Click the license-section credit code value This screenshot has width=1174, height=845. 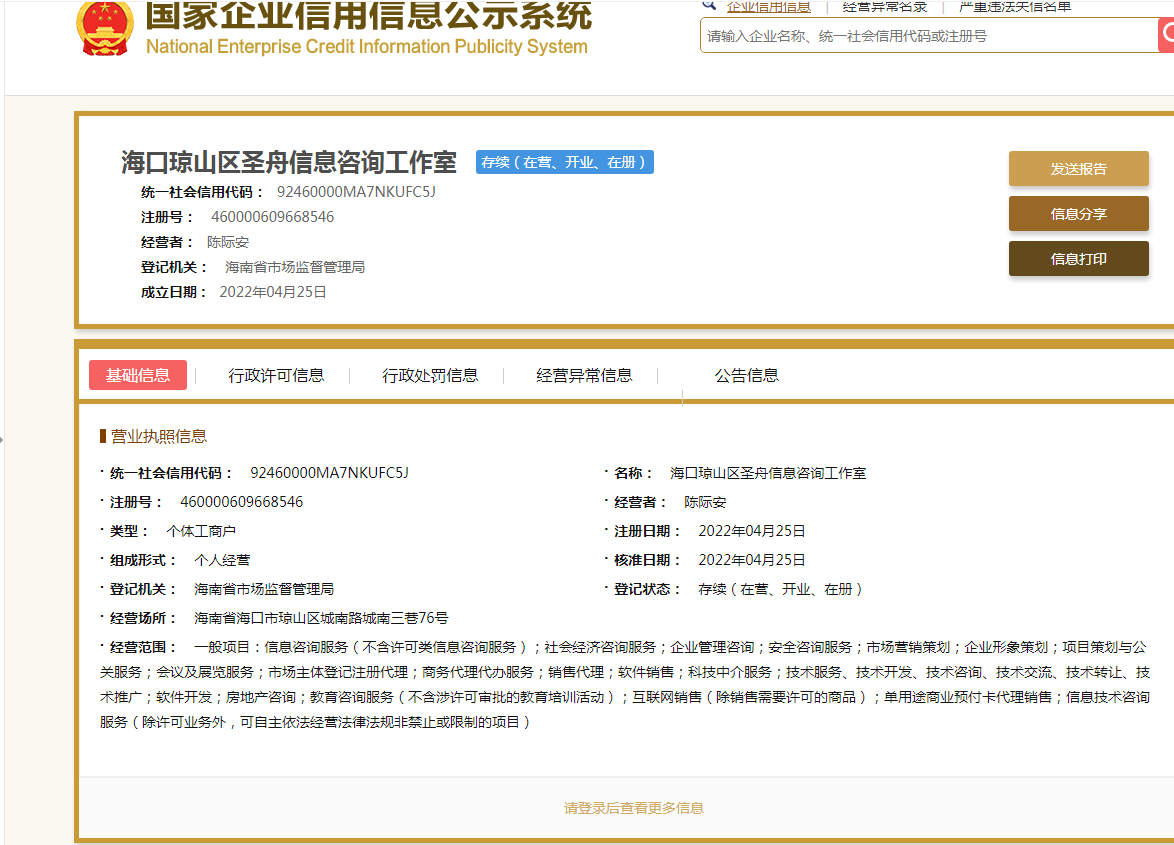[x=329, y=473]
